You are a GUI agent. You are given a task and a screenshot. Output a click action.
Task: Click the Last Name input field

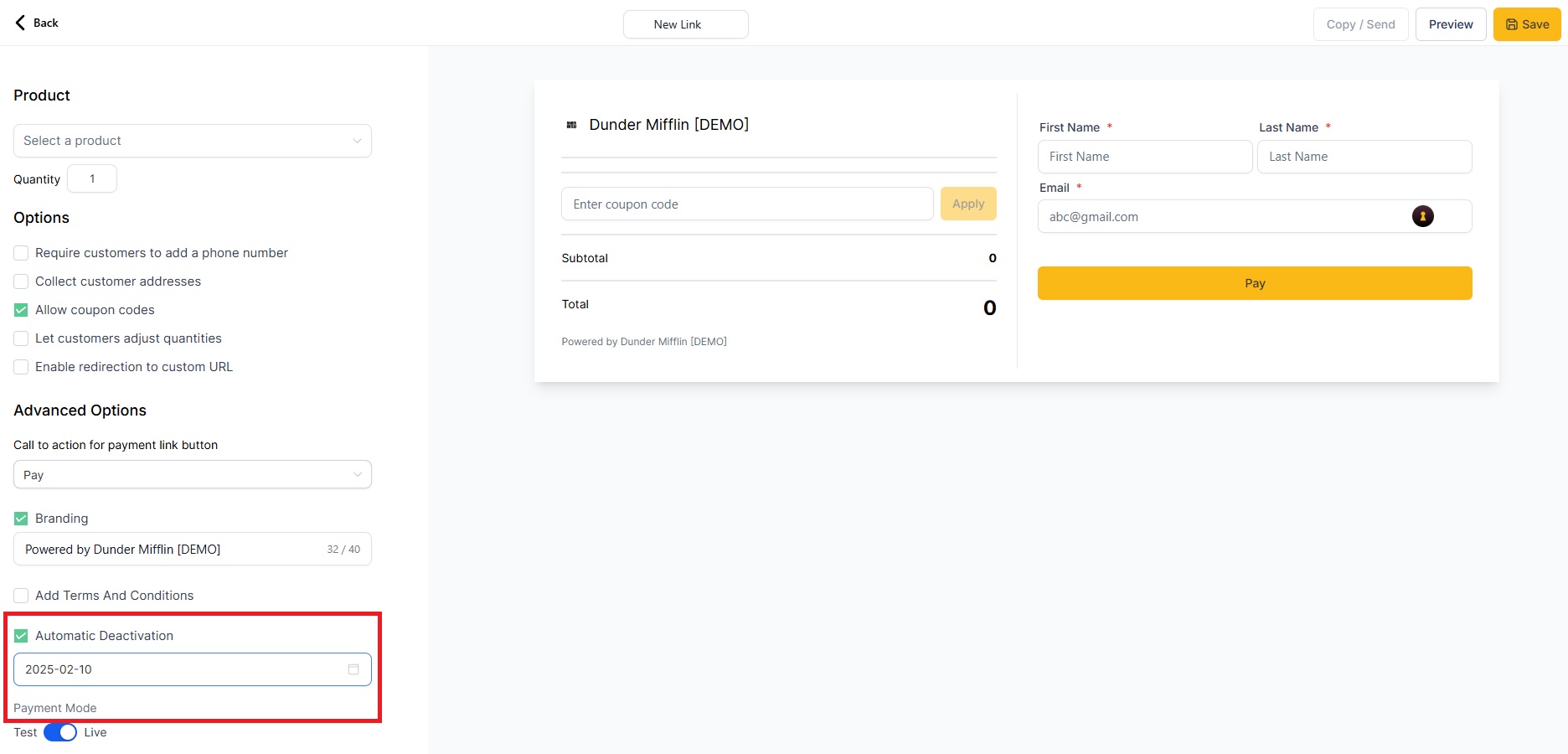(x=1364, y=157)
